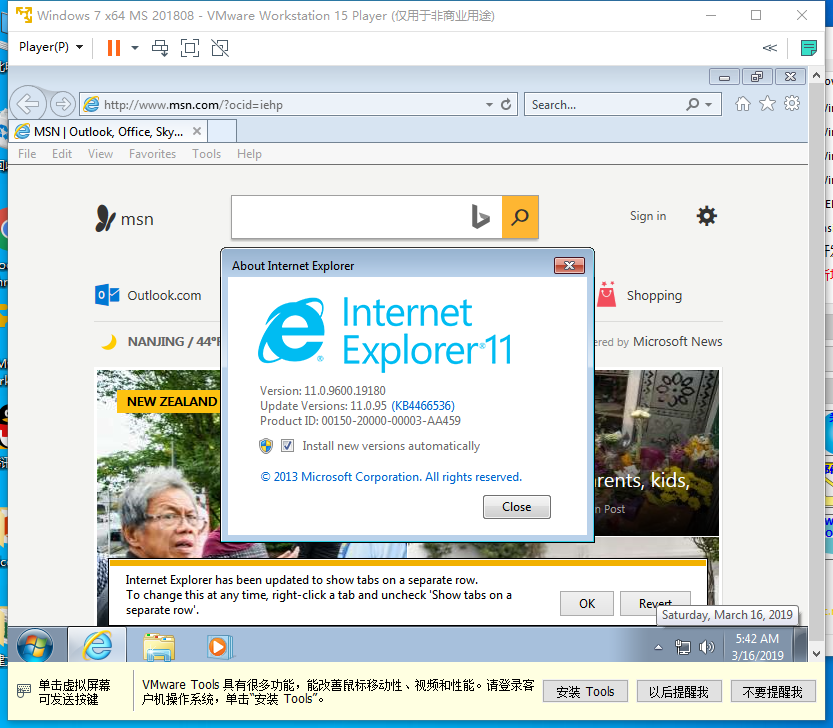Click the network tray icon

(682, 647)
